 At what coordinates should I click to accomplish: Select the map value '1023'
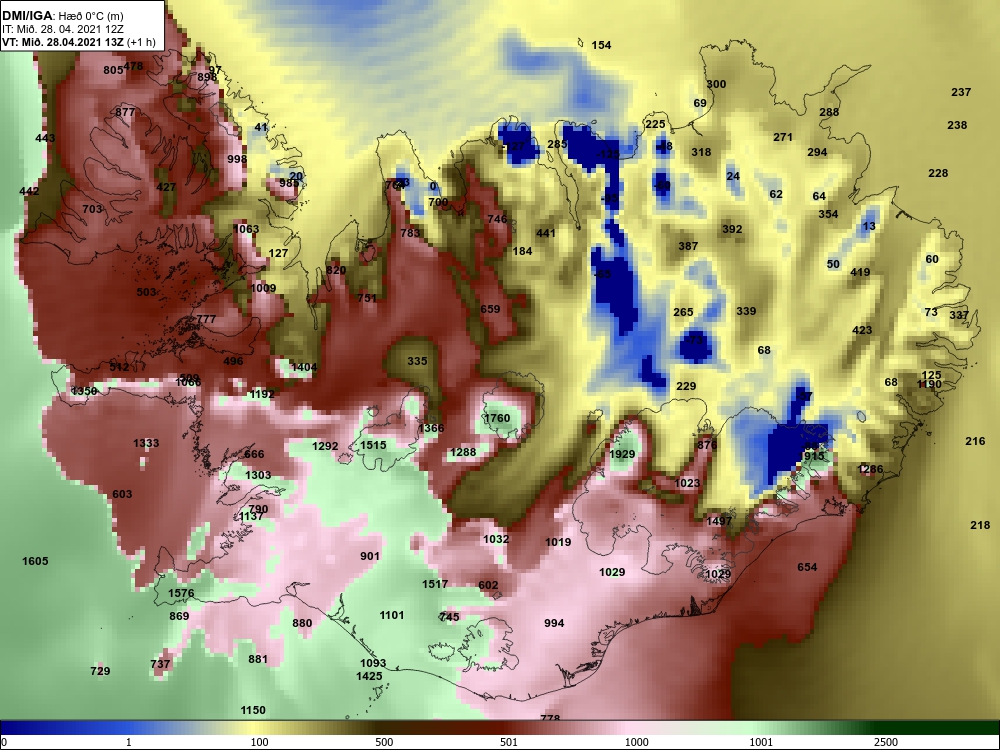coord(687,483)
